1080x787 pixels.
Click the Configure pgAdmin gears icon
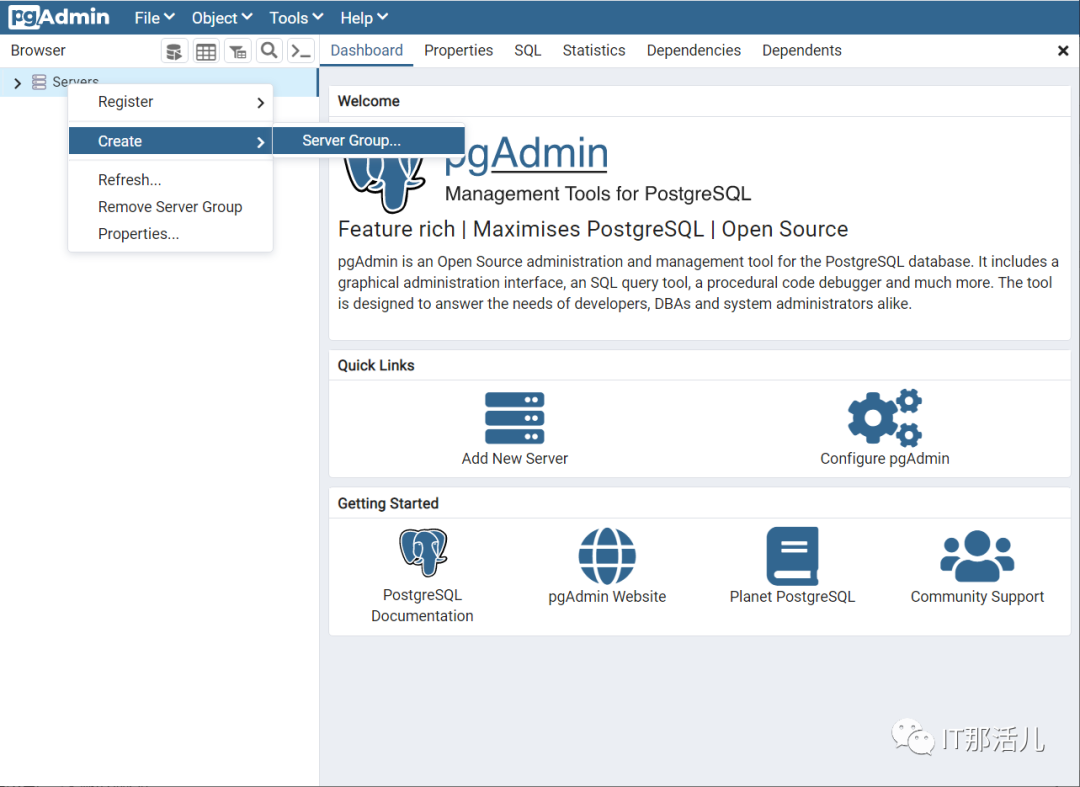884,418
